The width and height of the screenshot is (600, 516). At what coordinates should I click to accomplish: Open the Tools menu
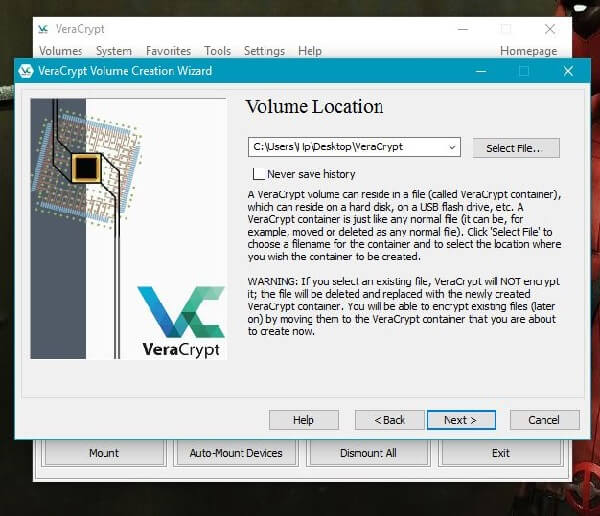[x=217, y=51]
